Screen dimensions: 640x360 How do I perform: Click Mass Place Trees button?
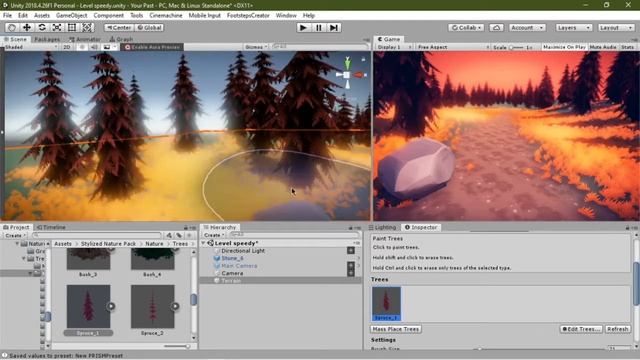396,329
